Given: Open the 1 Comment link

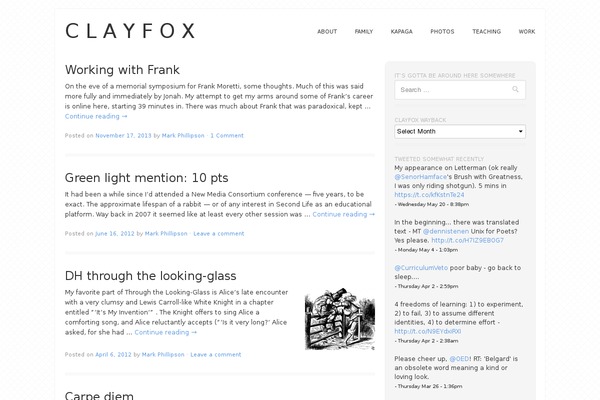Looking at the screenshot, I should click(x=227, y=136).
